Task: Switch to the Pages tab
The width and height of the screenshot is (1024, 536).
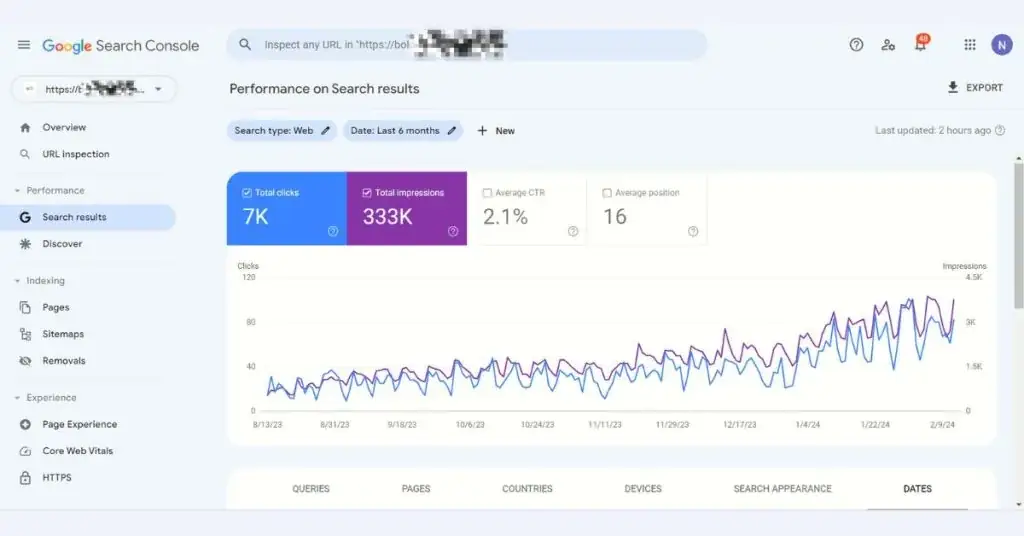Action: tap(416, 488)
